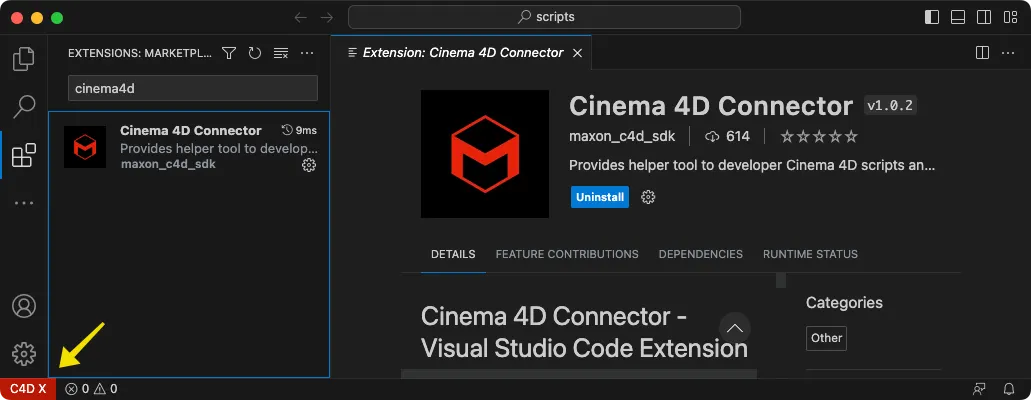Open notifications bell in status bar

click(x=1009, y=389)
